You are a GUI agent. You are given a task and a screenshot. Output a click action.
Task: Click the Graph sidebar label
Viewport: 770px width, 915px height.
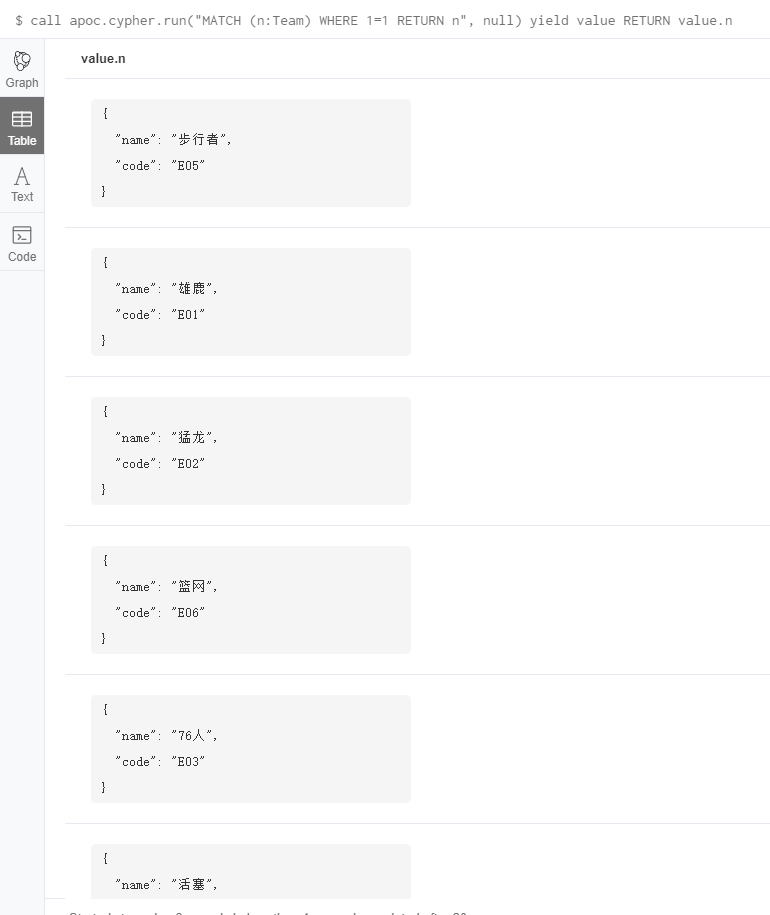(21, 83)
